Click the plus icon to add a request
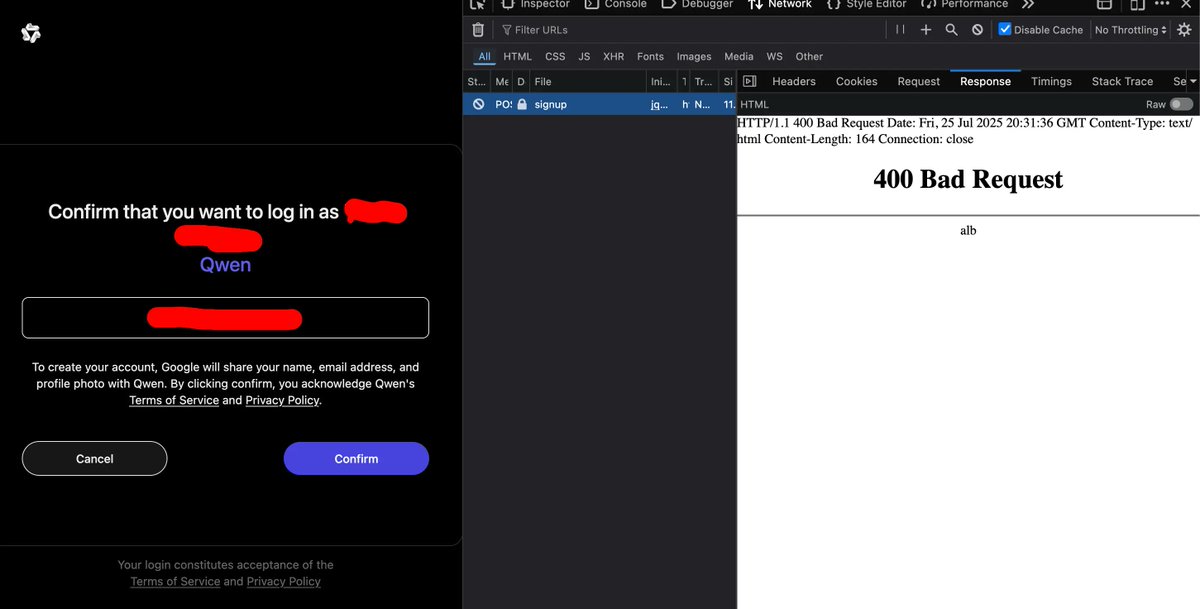 926,30
